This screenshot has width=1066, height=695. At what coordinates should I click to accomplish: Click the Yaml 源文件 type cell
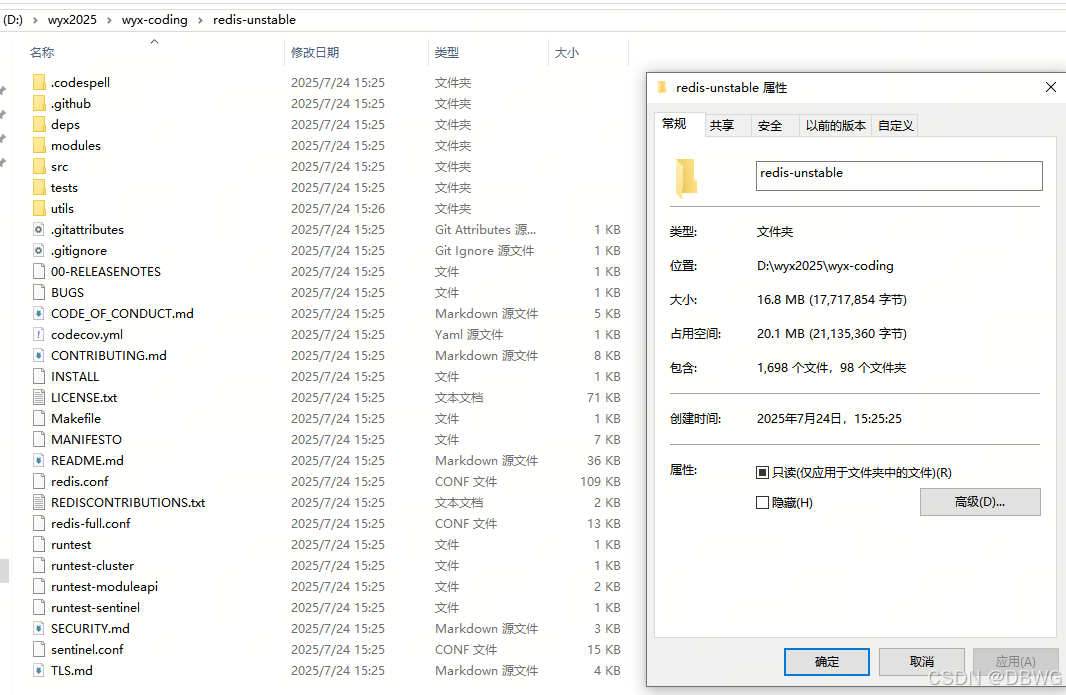click(469, 335)
